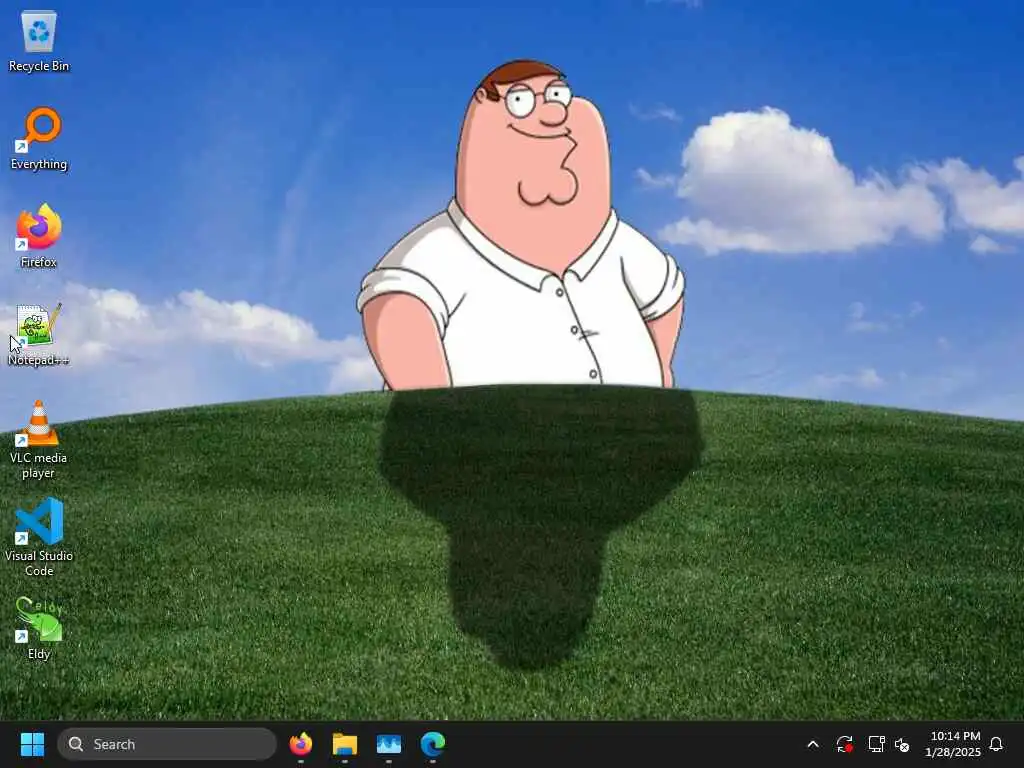Viewport: 1024px width, 768px height.
Task: Open the notifications bell icon
Action: click(x=996, y=744)
